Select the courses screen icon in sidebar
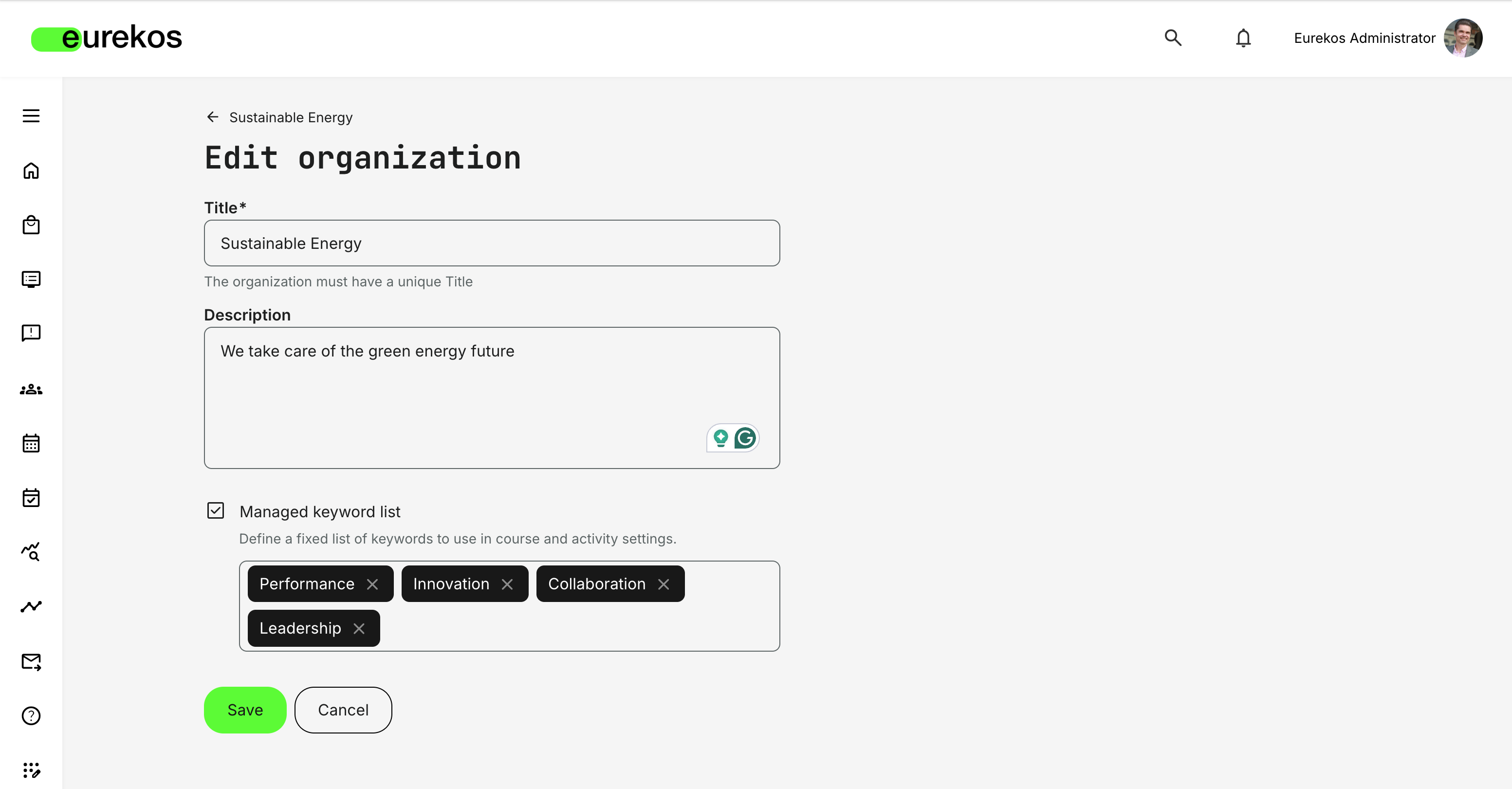1512x789 pixels. click(31, 279)
